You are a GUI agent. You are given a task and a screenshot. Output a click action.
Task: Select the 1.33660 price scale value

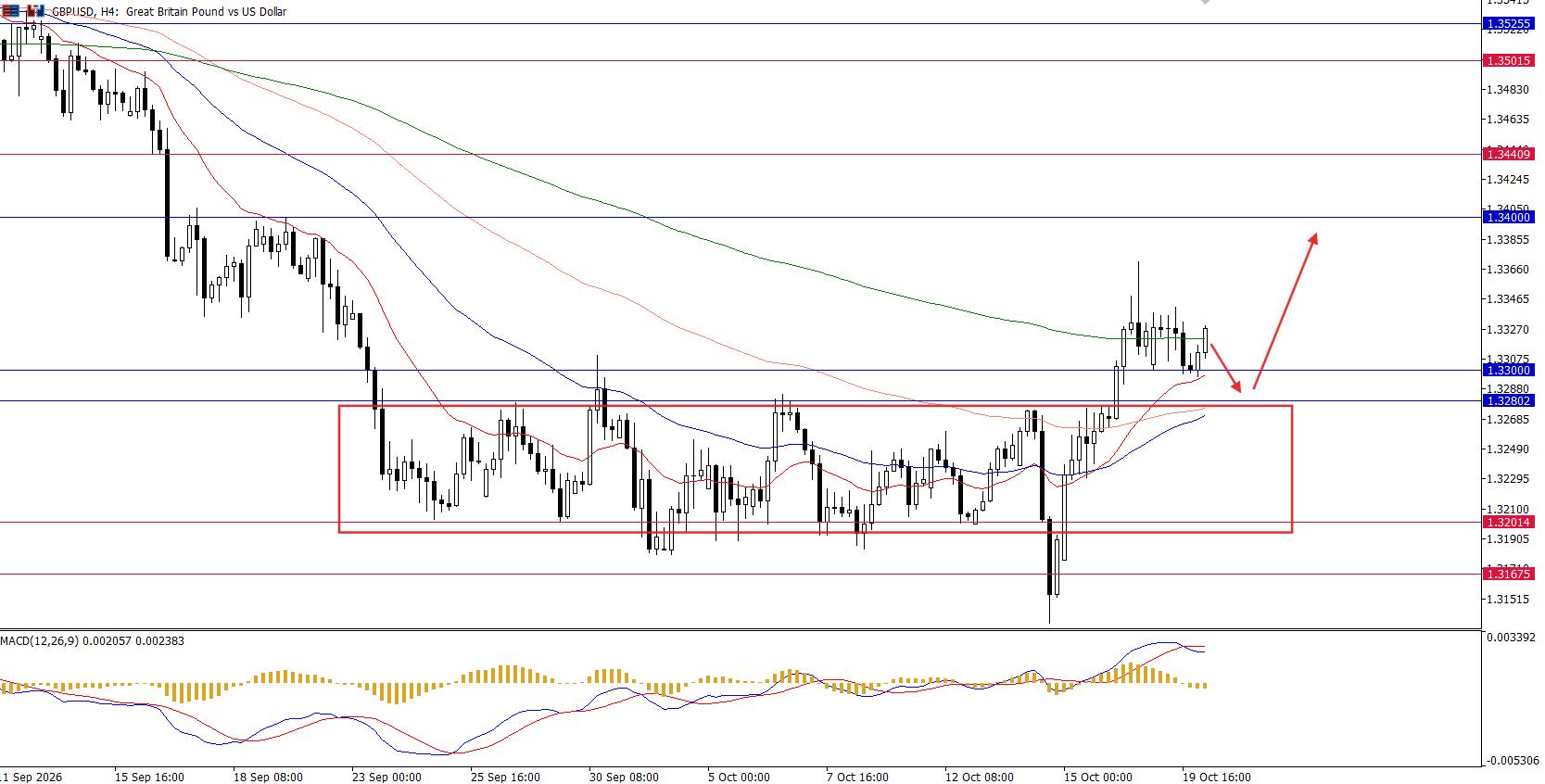(x=1507, y=270)
